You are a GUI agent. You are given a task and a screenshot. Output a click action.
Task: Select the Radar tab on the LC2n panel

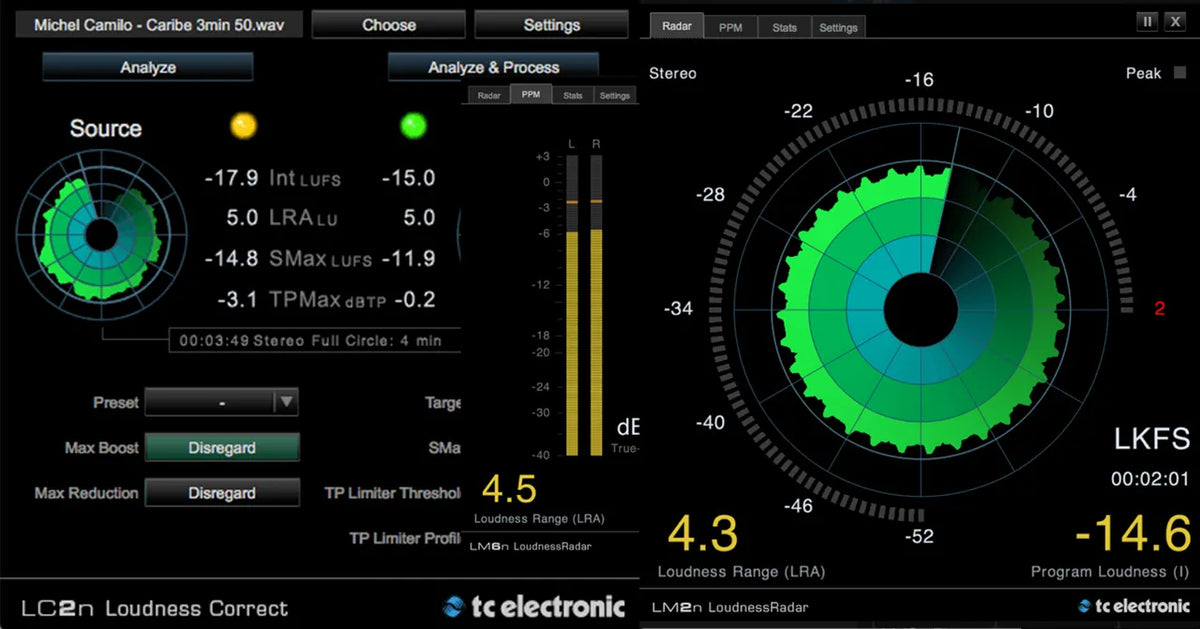point(491,94)
